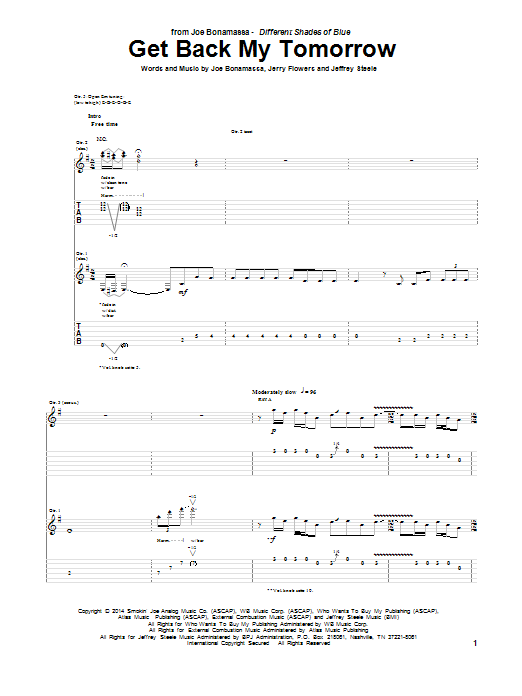This screenshot has width=522, height=696.
Task: Select the Different Shades of Blue album text
Action: (x=304, y=32)
